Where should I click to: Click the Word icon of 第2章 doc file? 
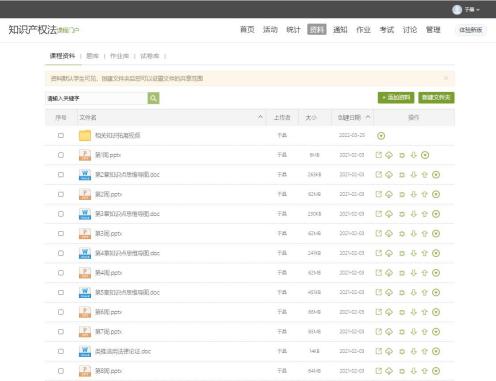tap(85, 174)
